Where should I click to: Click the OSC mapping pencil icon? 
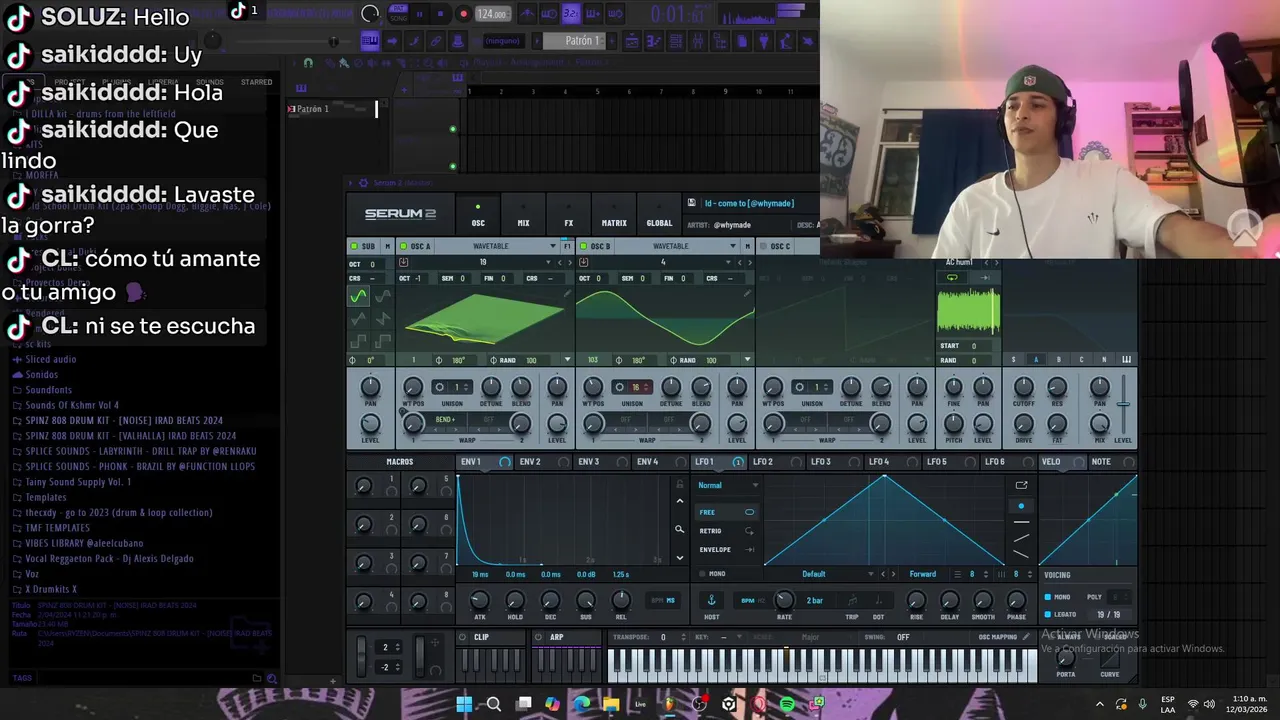(1027, 637)
